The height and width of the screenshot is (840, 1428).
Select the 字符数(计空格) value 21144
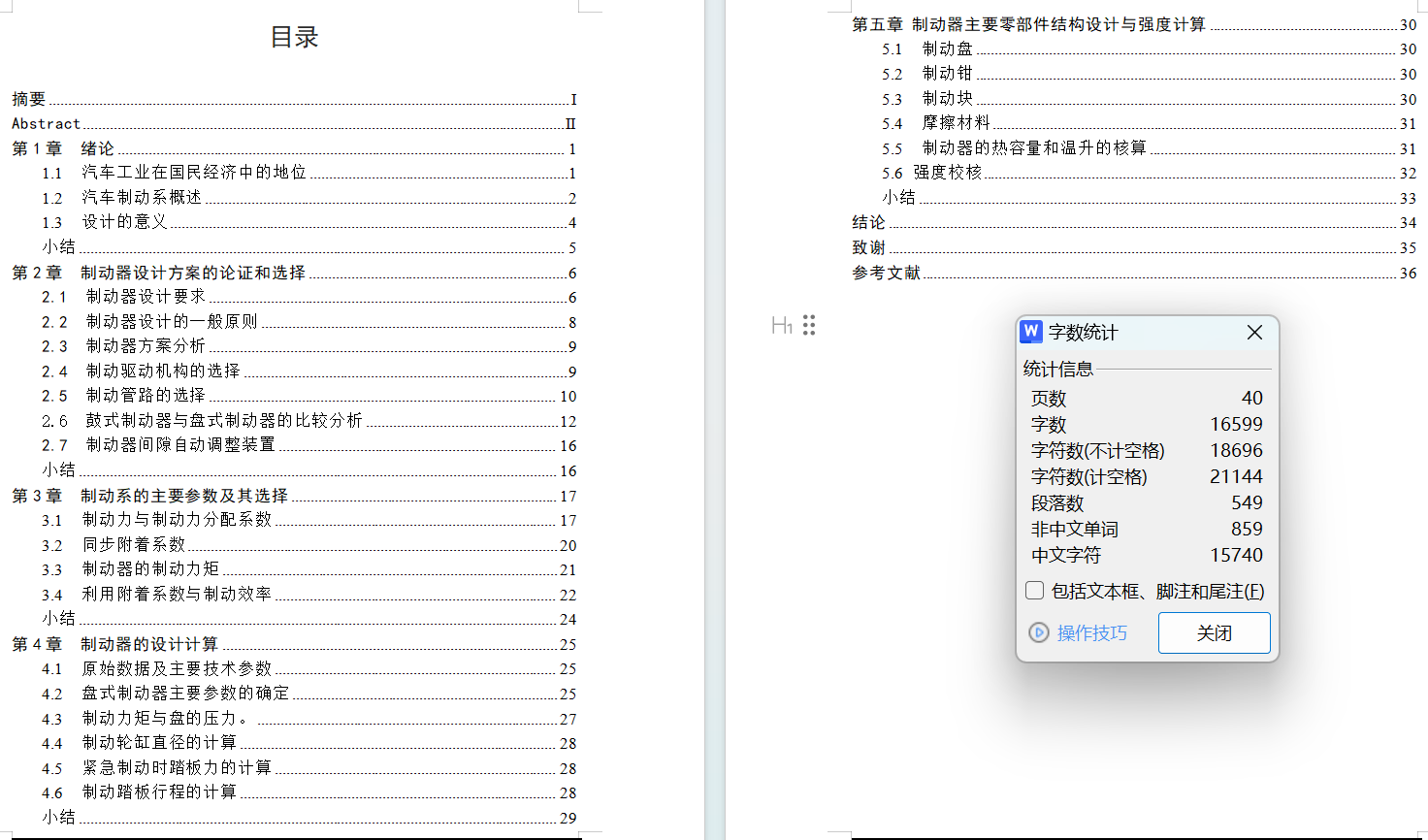[1236, 476]
